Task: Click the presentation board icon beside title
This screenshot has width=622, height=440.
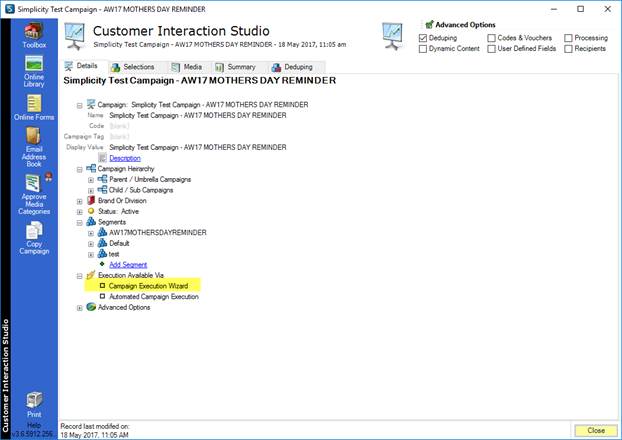Action: 75,37
